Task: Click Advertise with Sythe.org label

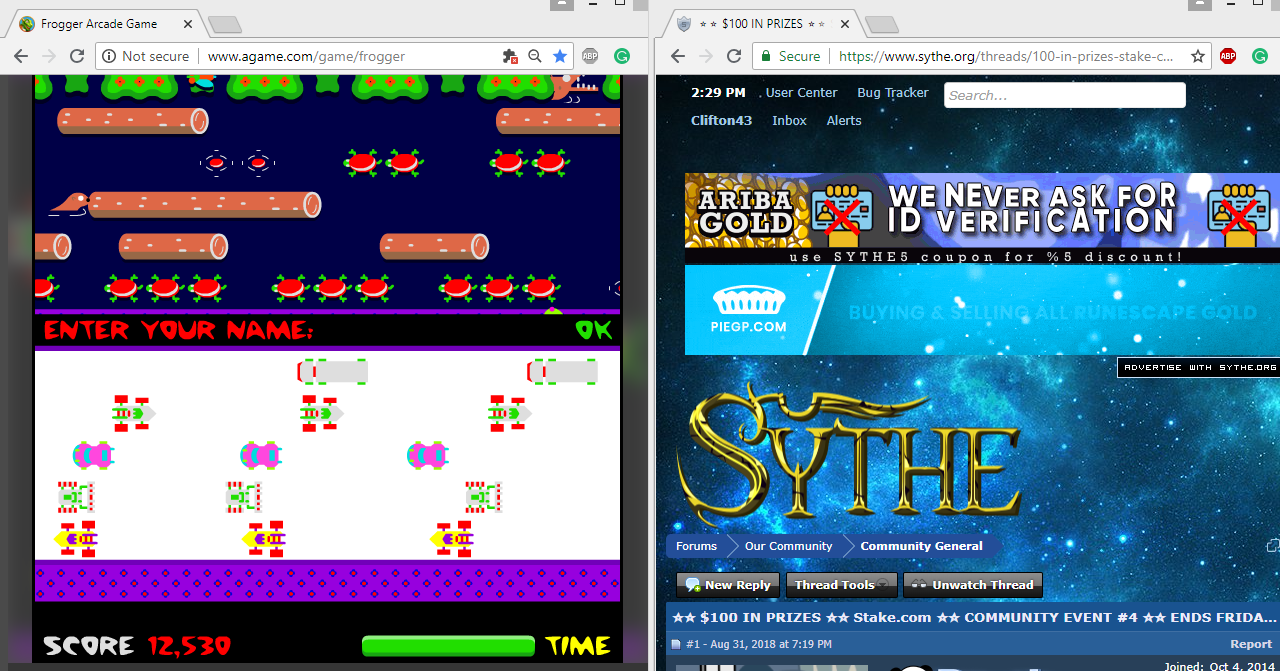Action: 1199,368
